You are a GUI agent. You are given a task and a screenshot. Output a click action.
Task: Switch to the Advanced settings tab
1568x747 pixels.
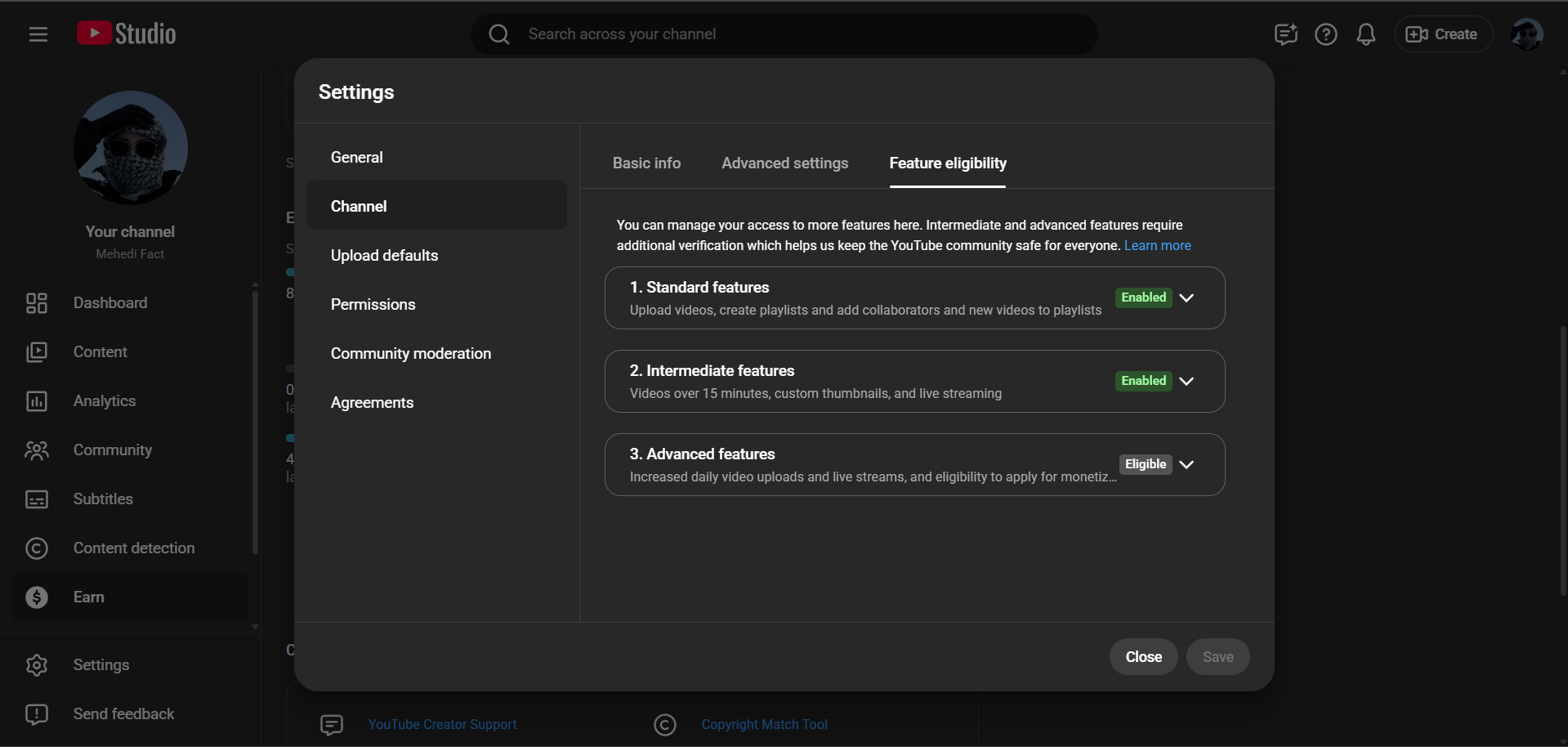coord(784,163)
